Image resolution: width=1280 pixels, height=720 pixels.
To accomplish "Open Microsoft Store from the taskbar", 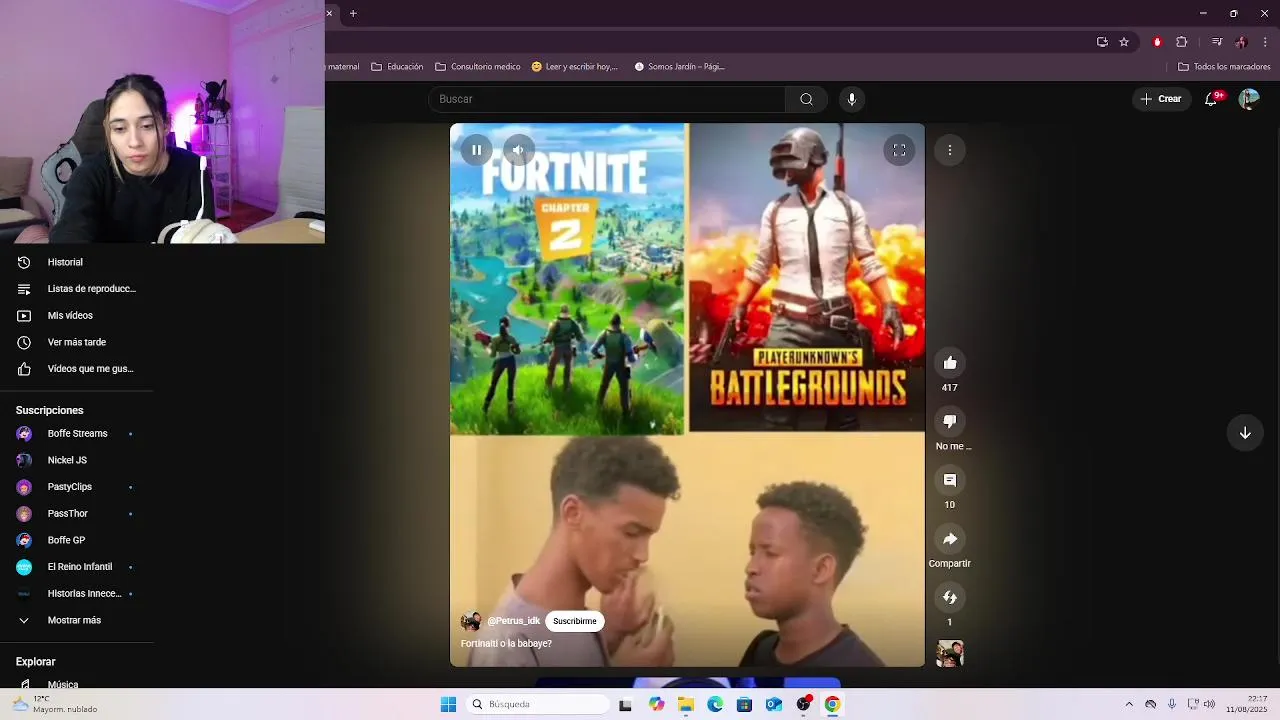I will pyautogui.click(x=744, y=704).
